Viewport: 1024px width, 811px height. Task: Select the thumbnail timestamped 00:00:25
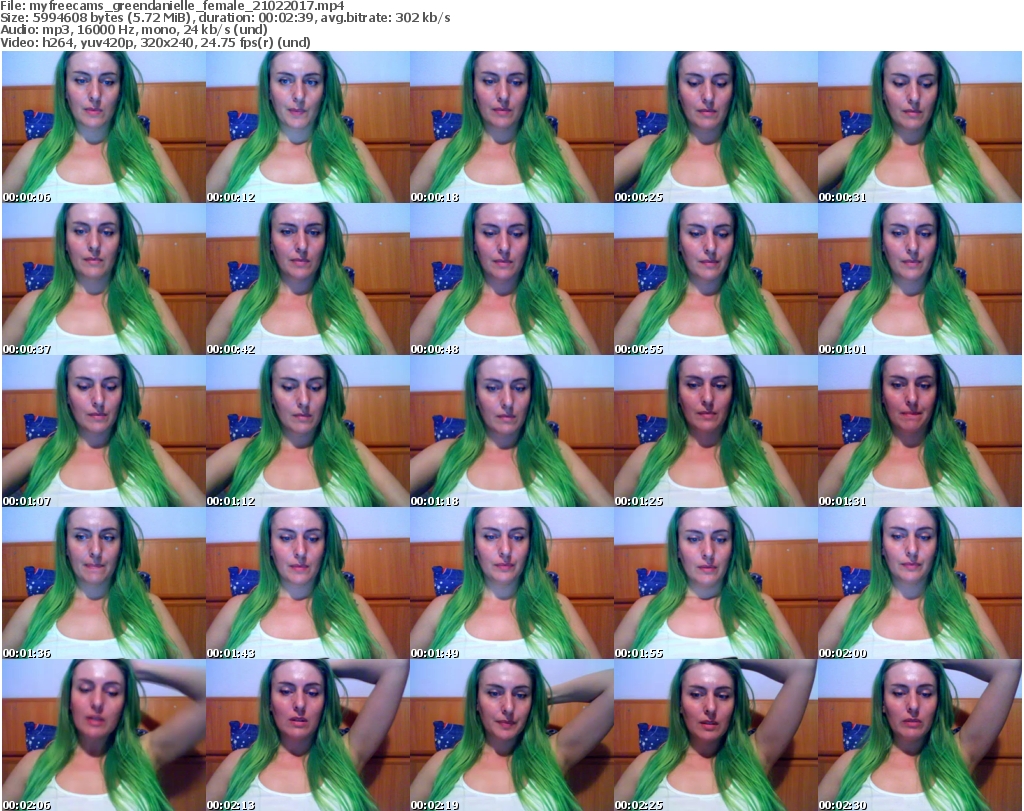pyautogui.click(x=716, y=127)
